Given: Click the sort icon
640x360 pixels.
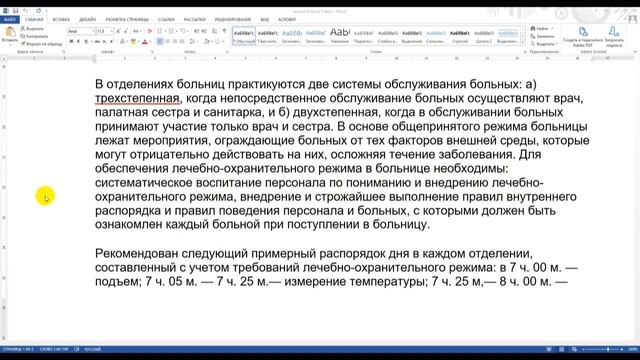Looking at the screenshot, I should click(215, 31).
